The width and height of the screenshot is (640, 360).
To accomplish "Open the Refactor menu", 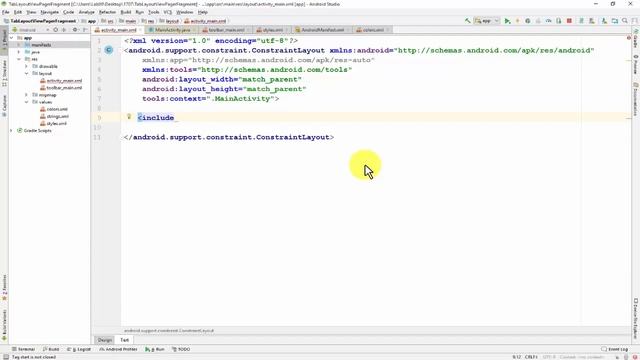I will tap(107, 12).
